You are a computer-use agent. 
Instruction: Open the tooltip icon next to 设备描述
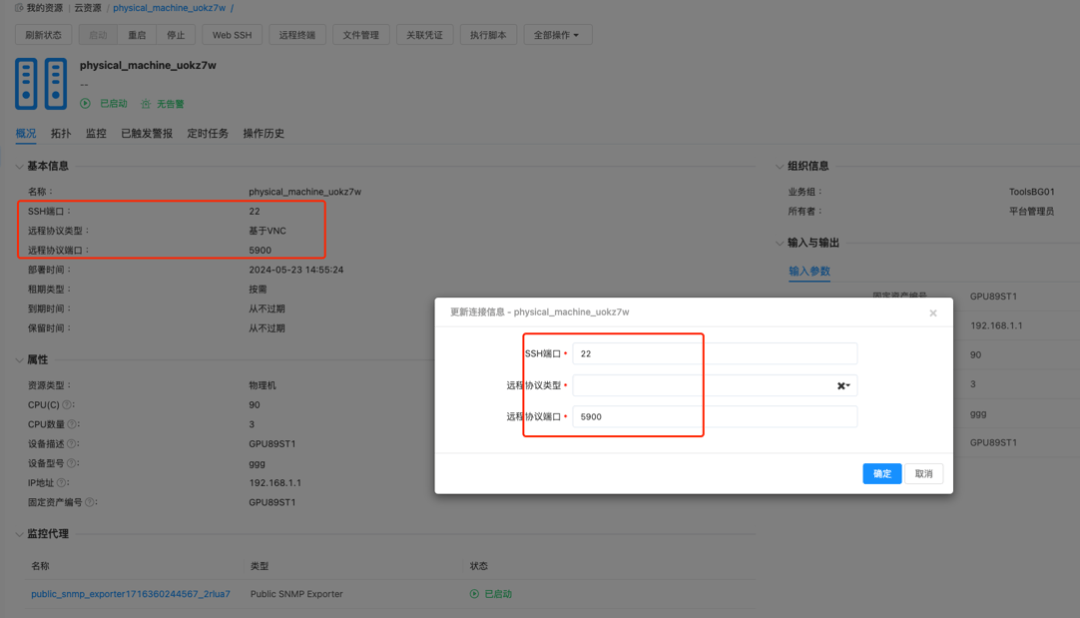72,443
